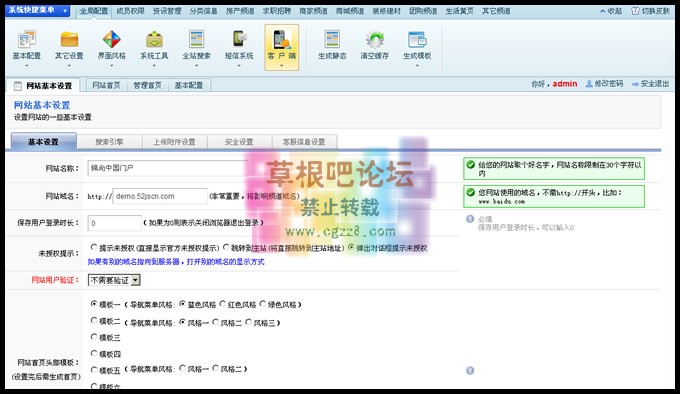680x394 pixels.
Task: Open 网站用户验证 dropdown (不需要验证)
Action: coord(114,280)
